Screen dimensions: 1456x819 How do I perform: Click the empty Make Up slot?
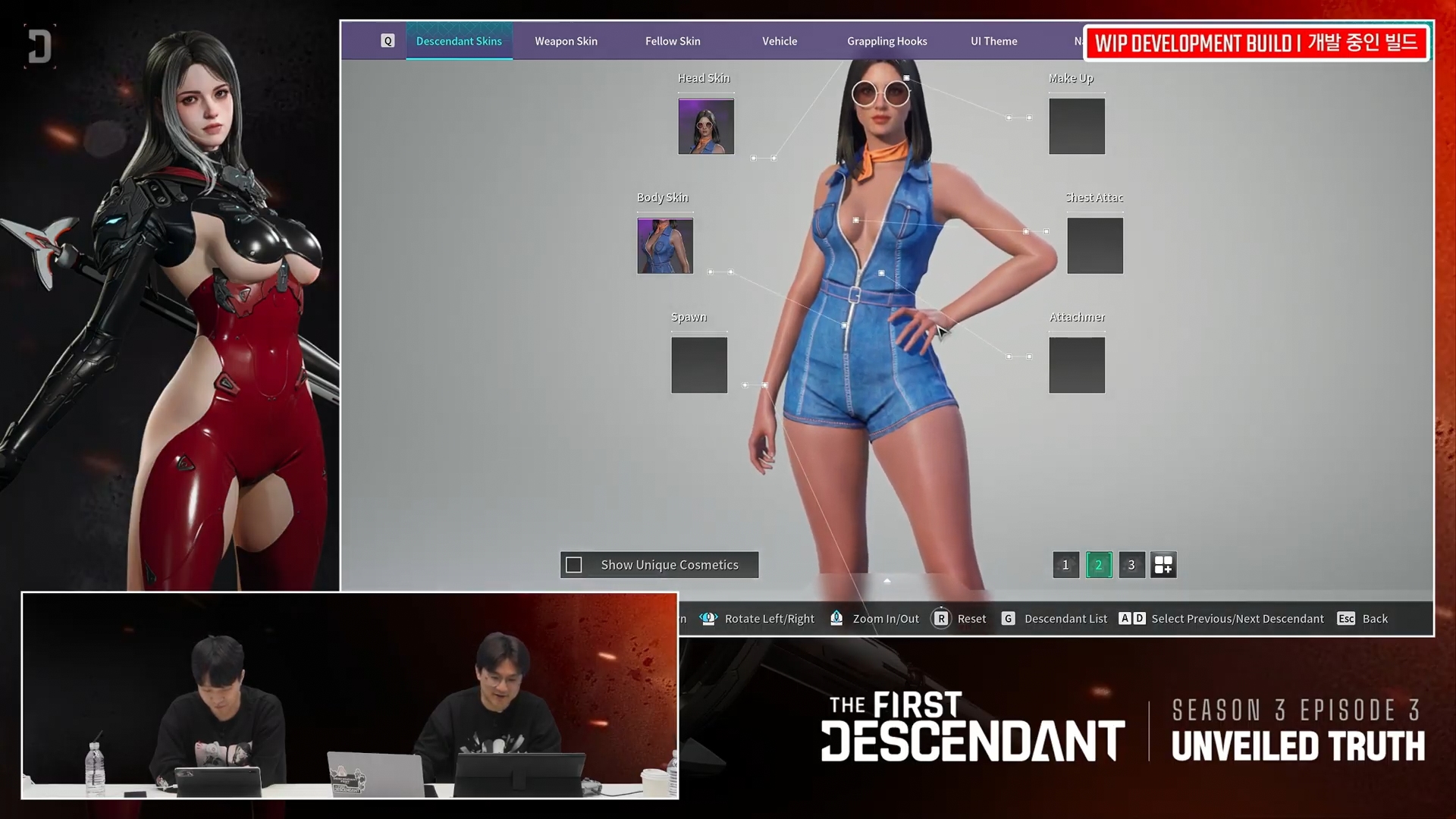coord(1077,127)
